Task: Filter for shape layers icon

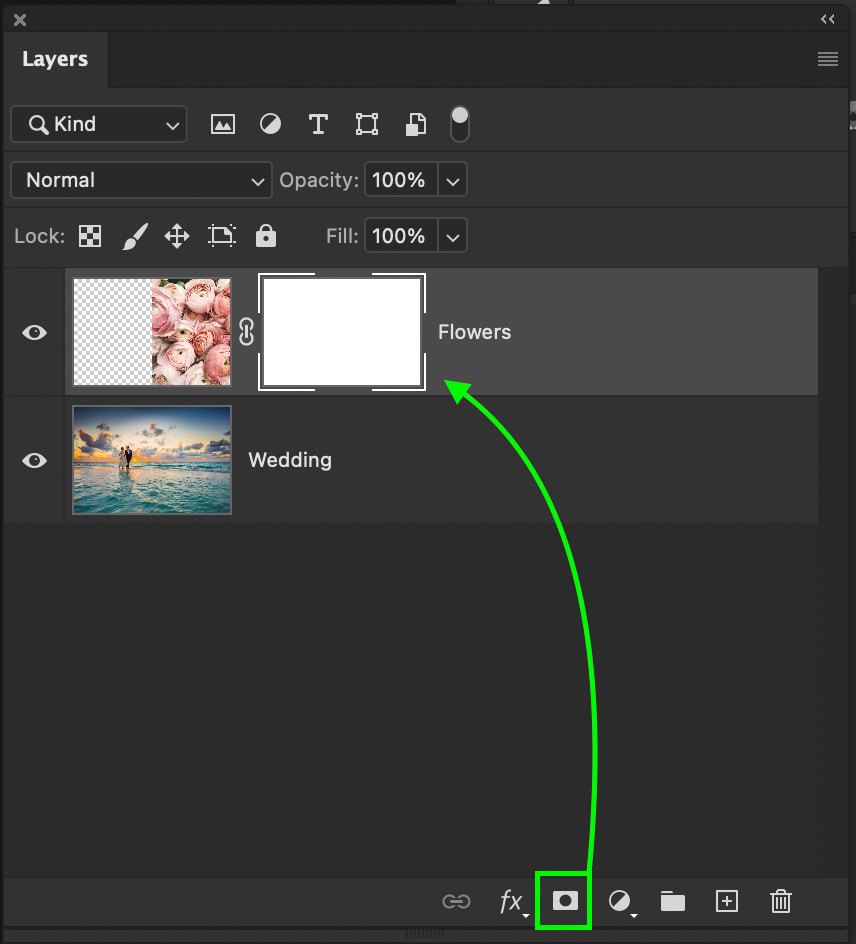Action: click(367, 125)
